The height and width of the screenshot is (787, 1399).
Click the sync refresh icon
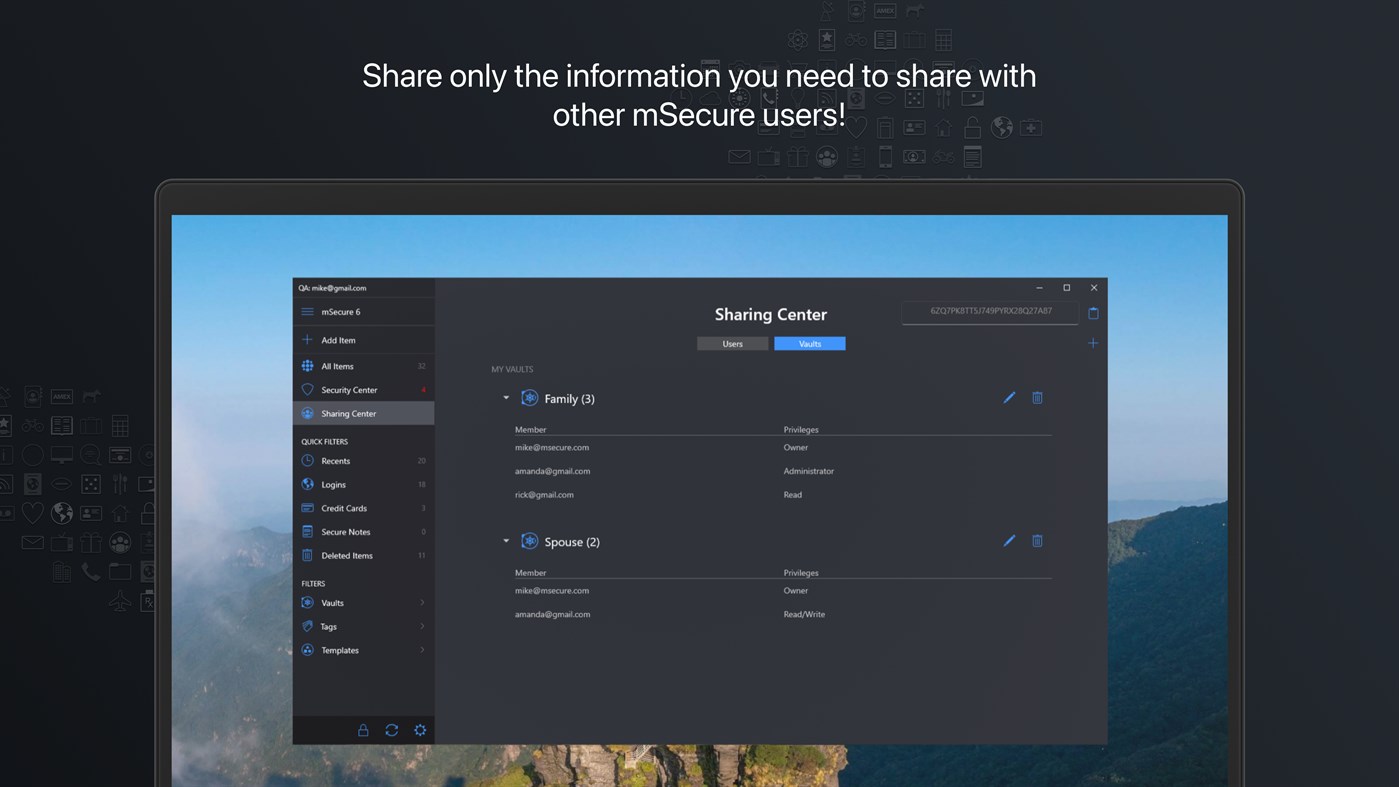pos(392,731)
